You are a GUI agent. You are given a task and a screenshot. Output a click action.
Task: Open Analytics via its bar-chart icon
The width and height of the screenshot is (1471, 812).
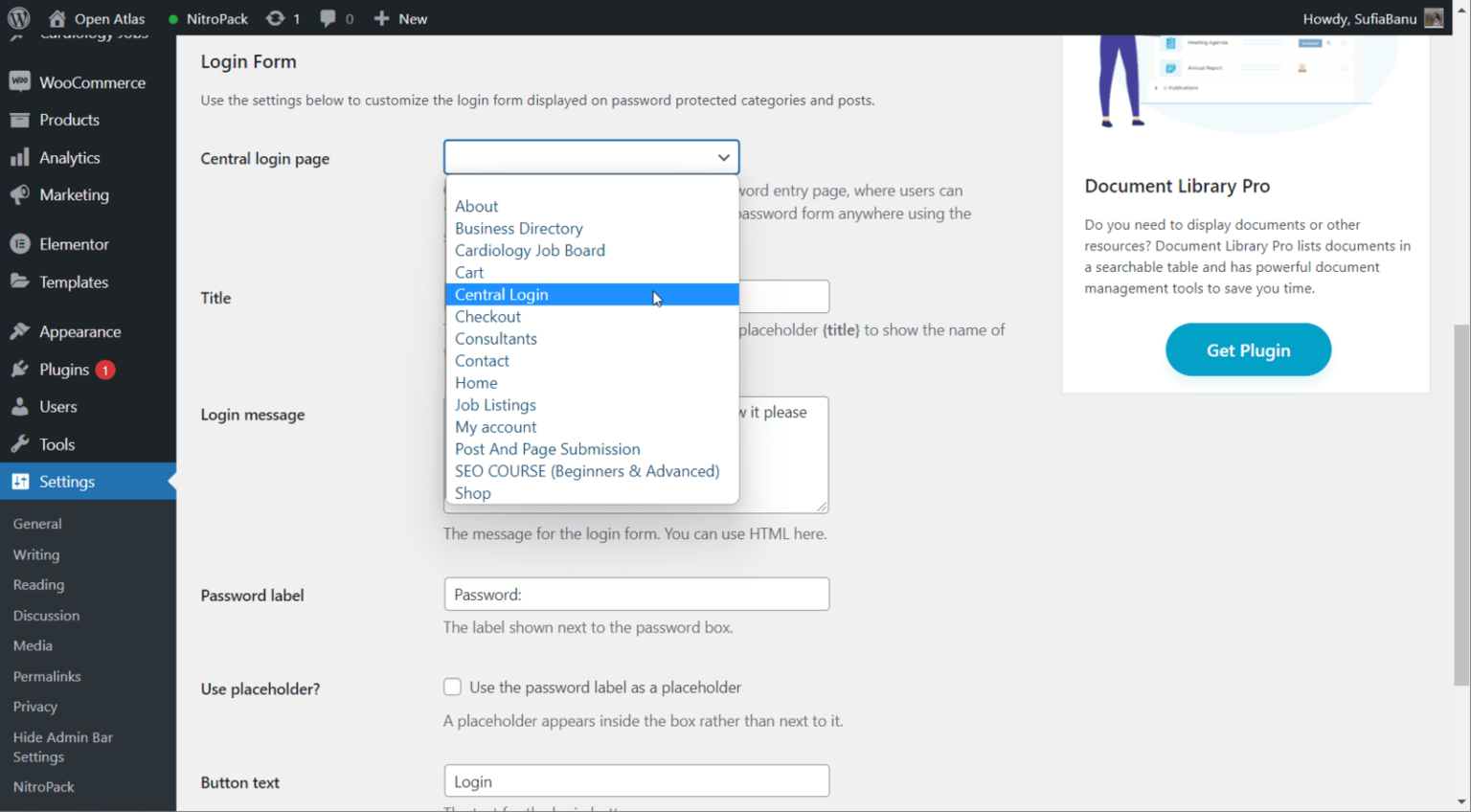tap(19, 157)
